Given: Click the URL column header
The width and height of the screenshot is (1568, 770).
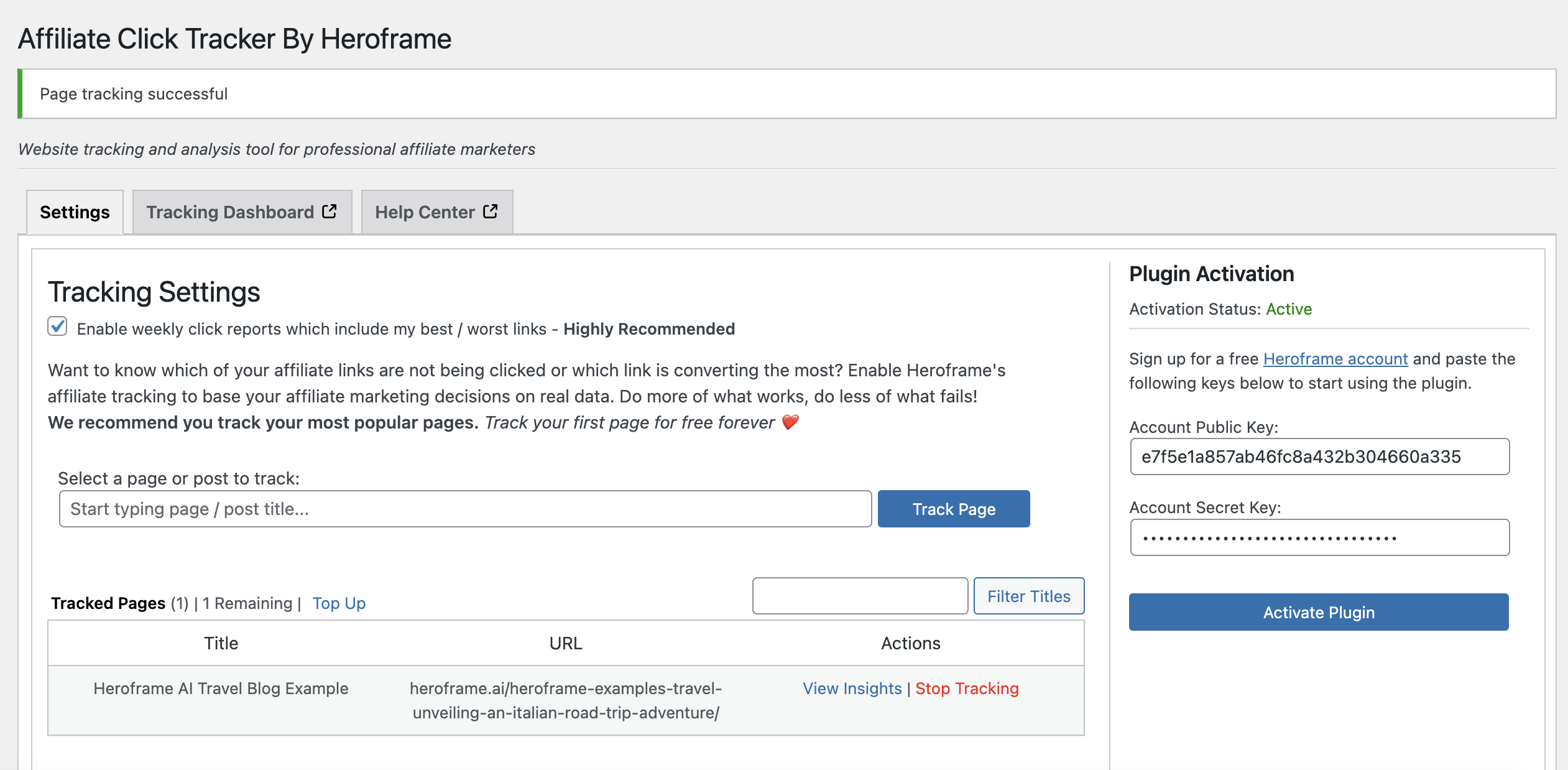Looking at the screenshot, I should click(x=566, y=643).
